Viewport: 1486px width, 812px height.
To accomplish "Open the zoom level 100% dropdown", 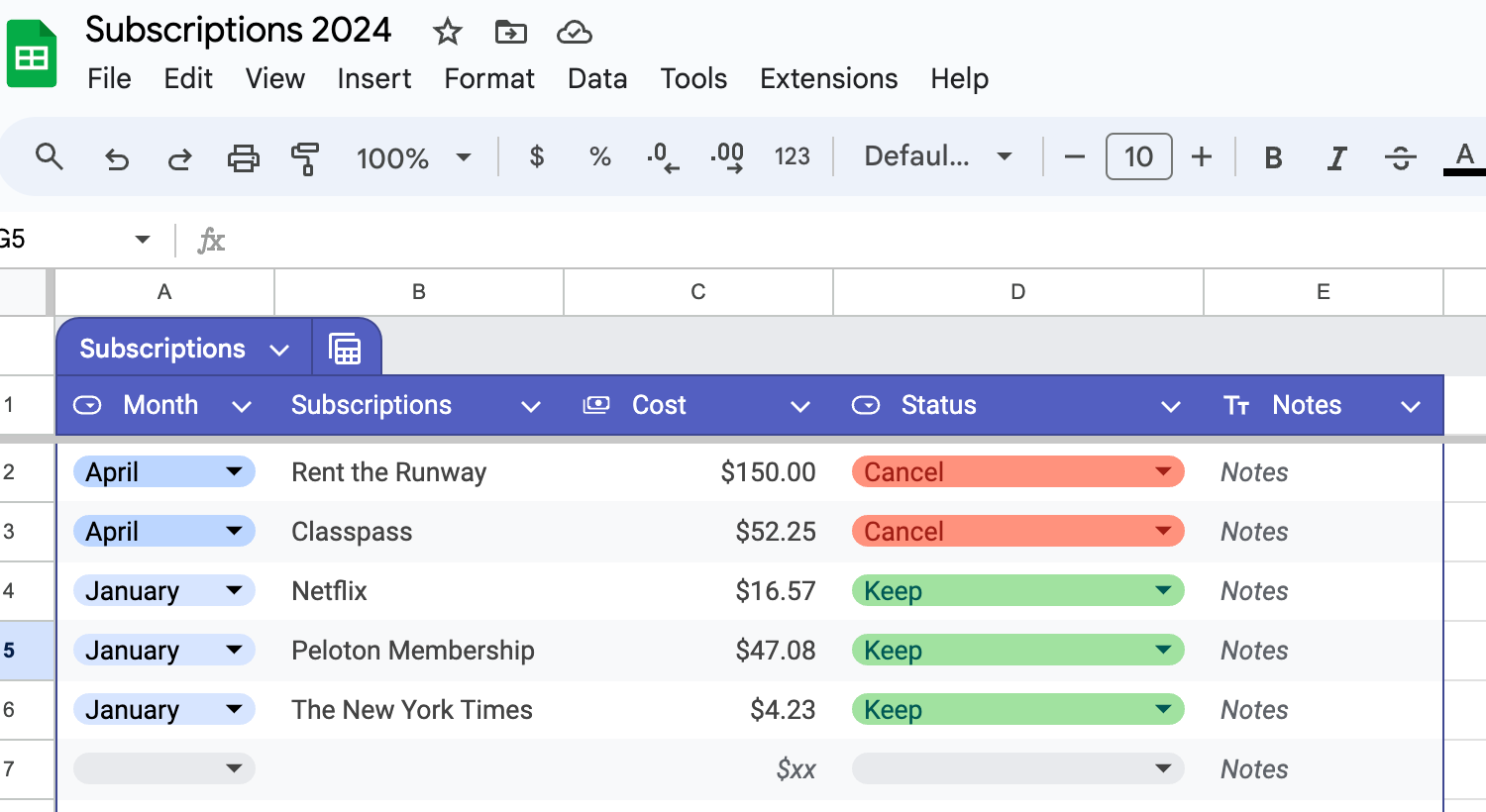I will 413,157.
